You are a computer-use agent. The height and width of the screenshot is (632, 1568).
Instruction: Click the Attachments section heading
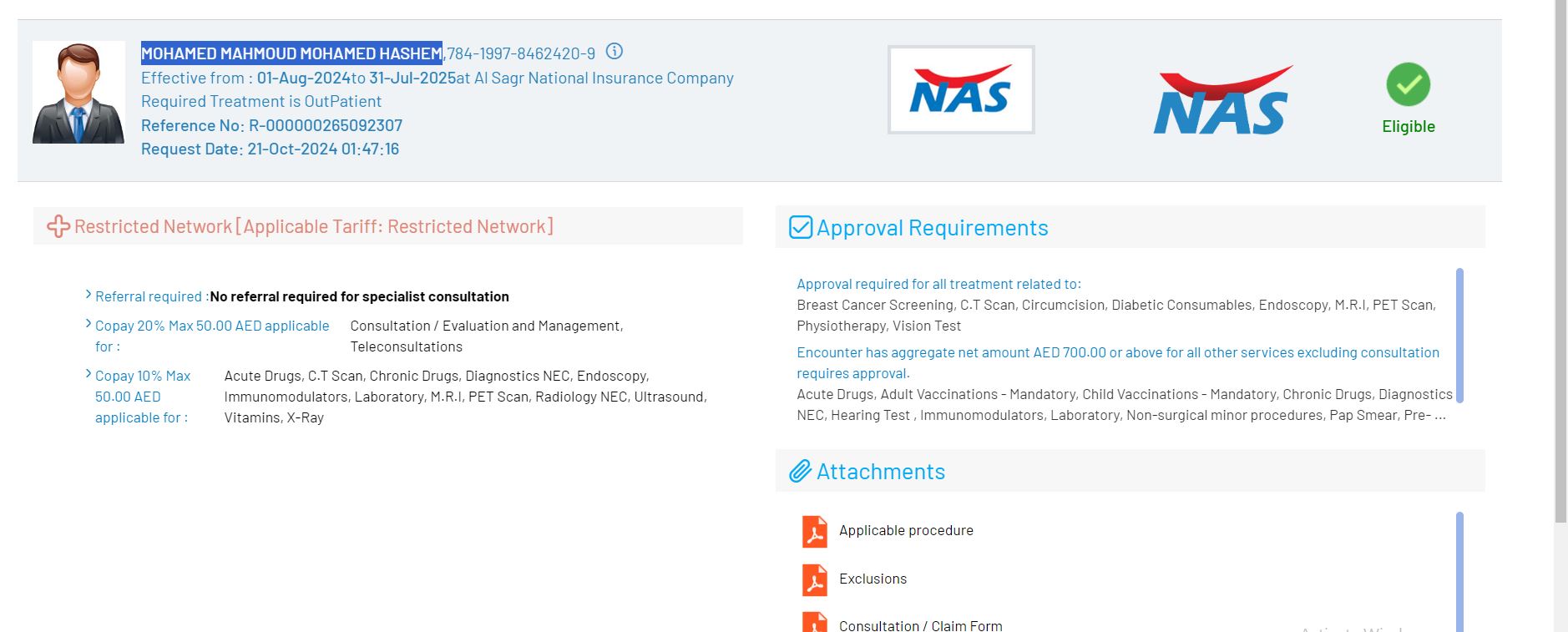click(x=881, y=472)
